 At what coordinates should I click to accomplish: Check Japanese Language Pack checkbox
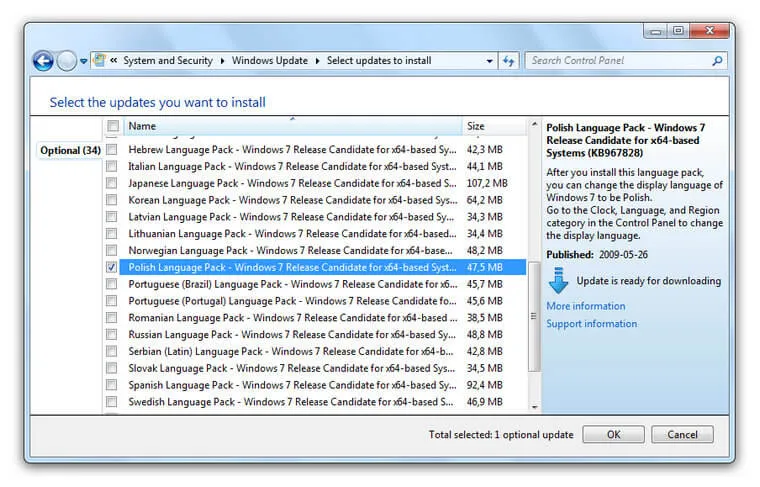[x=112, y=183]
